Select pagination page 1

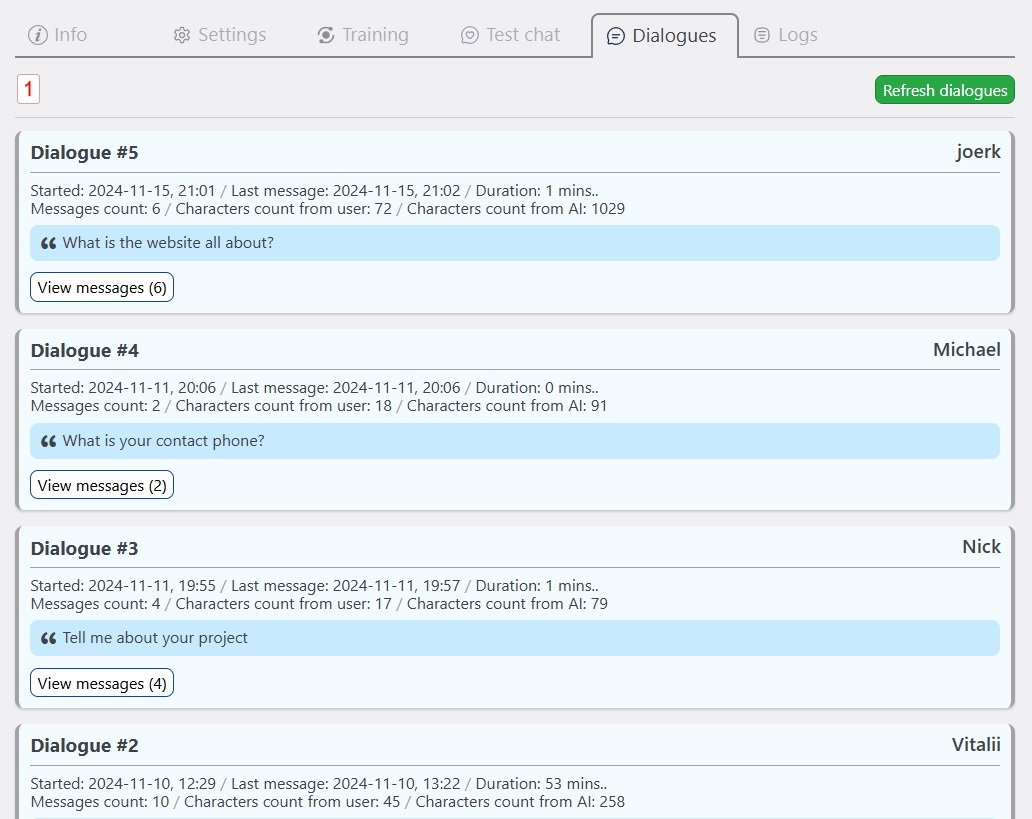(28, 89)
